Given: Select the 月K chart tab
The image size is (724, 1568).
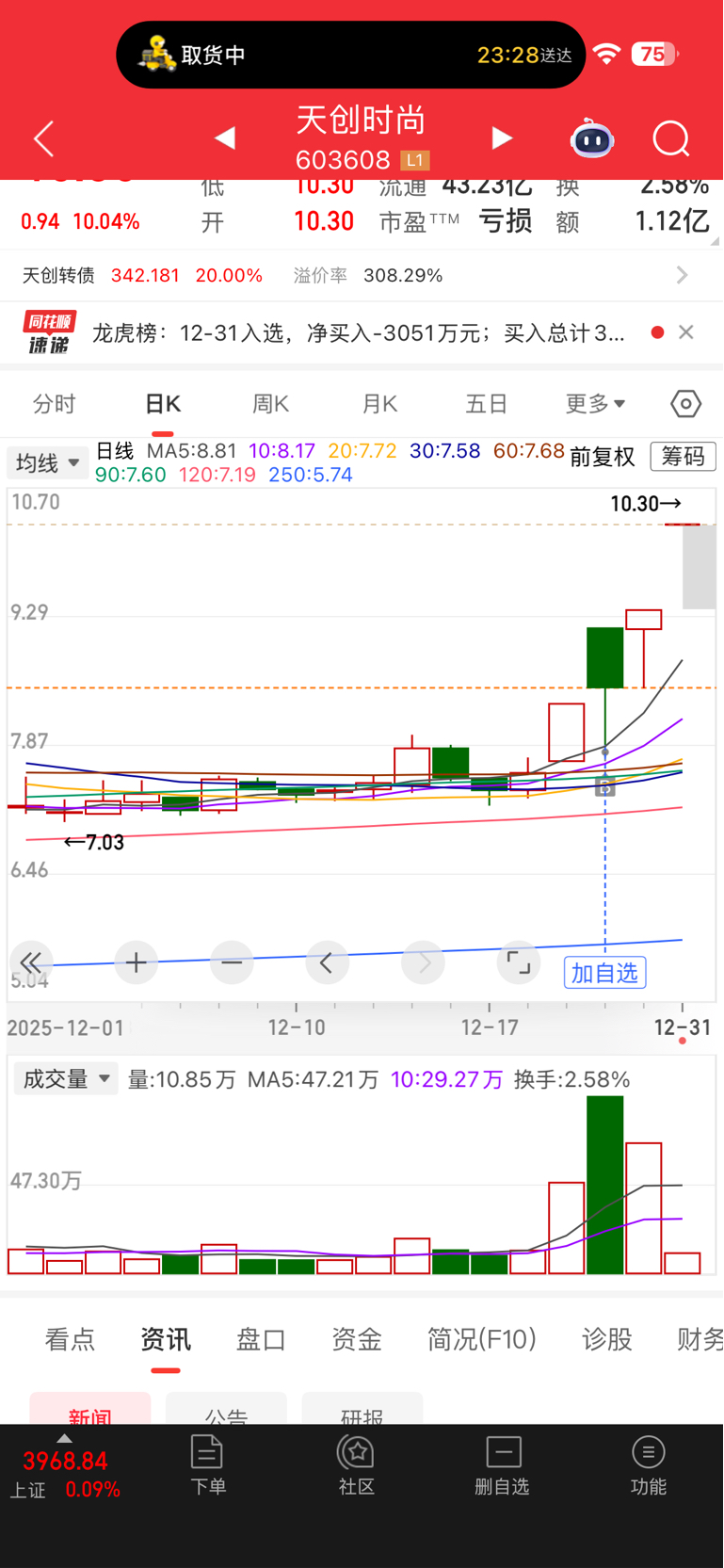Looking at the screenshot, I should pos(379,404).
